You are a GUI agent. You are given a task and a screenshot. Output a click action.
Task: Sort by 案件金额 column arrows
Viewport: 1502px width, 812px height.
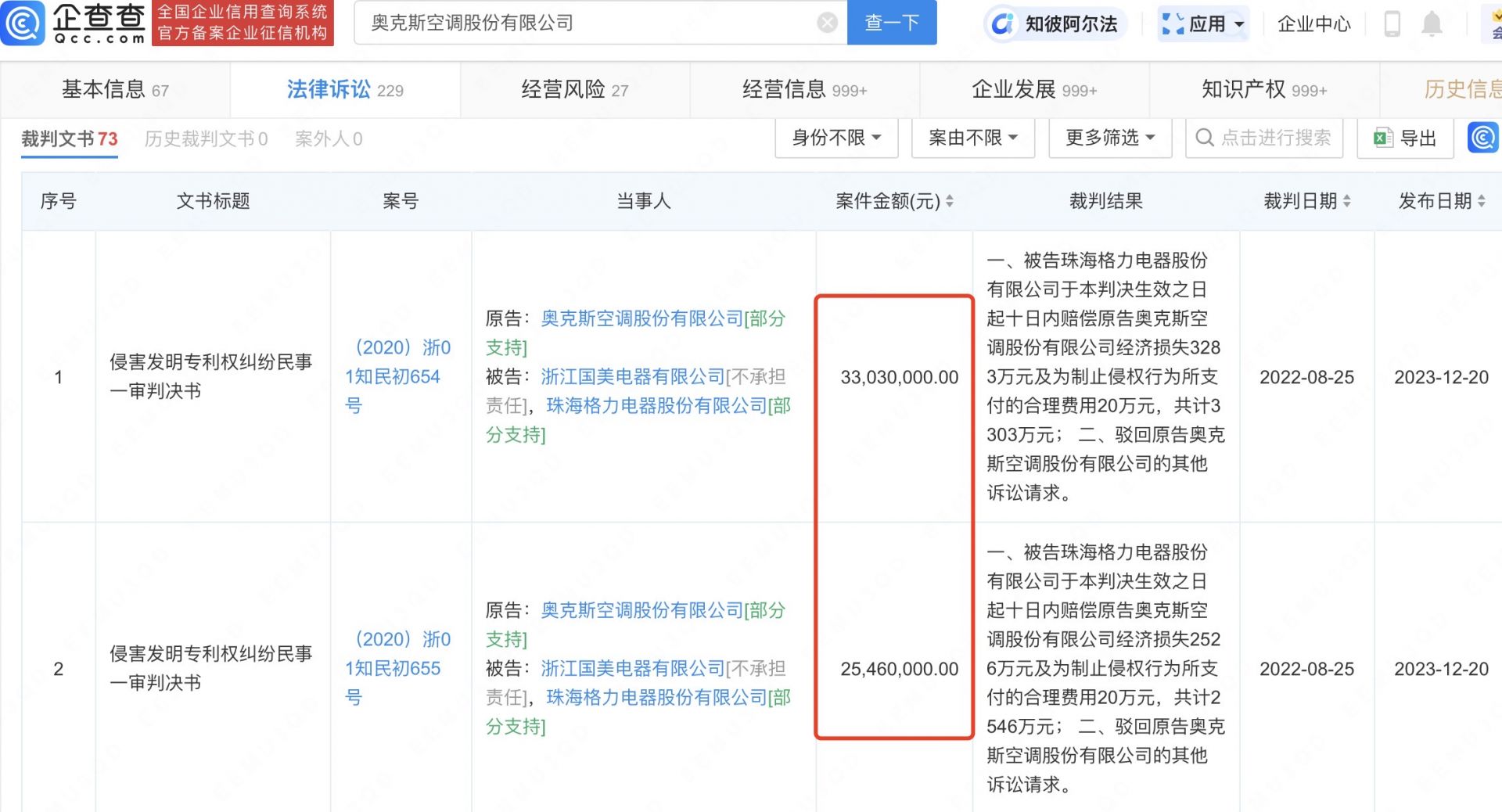pos(949,201)
